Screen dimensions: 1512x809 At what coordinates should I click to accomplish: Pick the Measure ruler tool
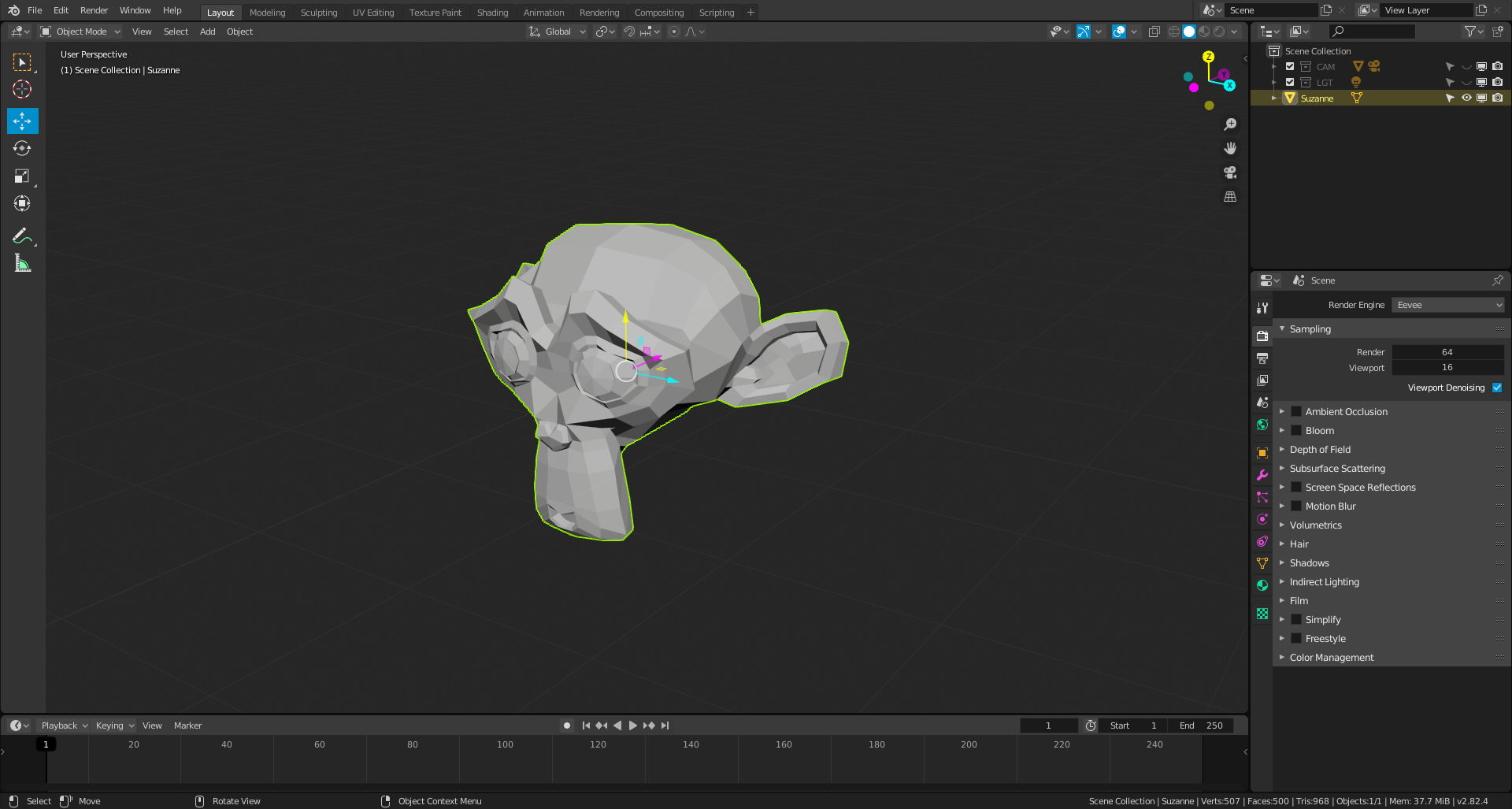click(x=22, y=264)
